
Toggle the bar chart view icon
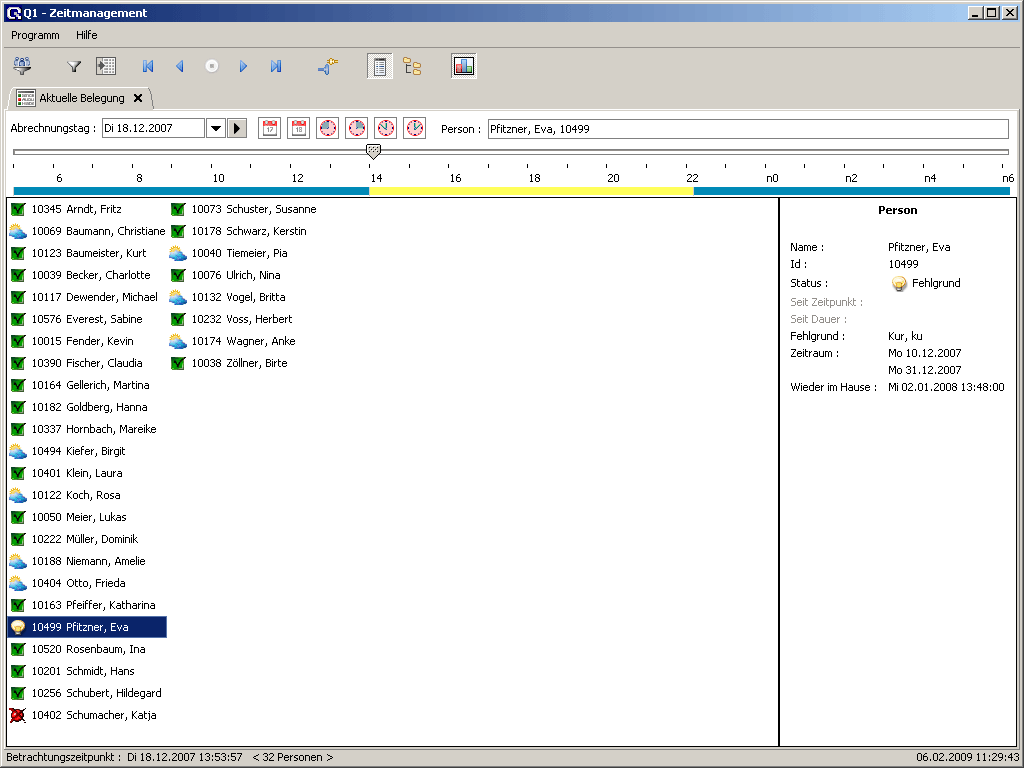coord(464,66)
